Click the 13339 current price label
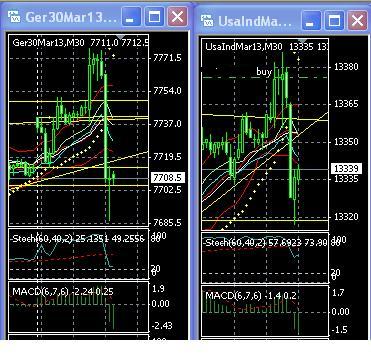 pos(346,169)
